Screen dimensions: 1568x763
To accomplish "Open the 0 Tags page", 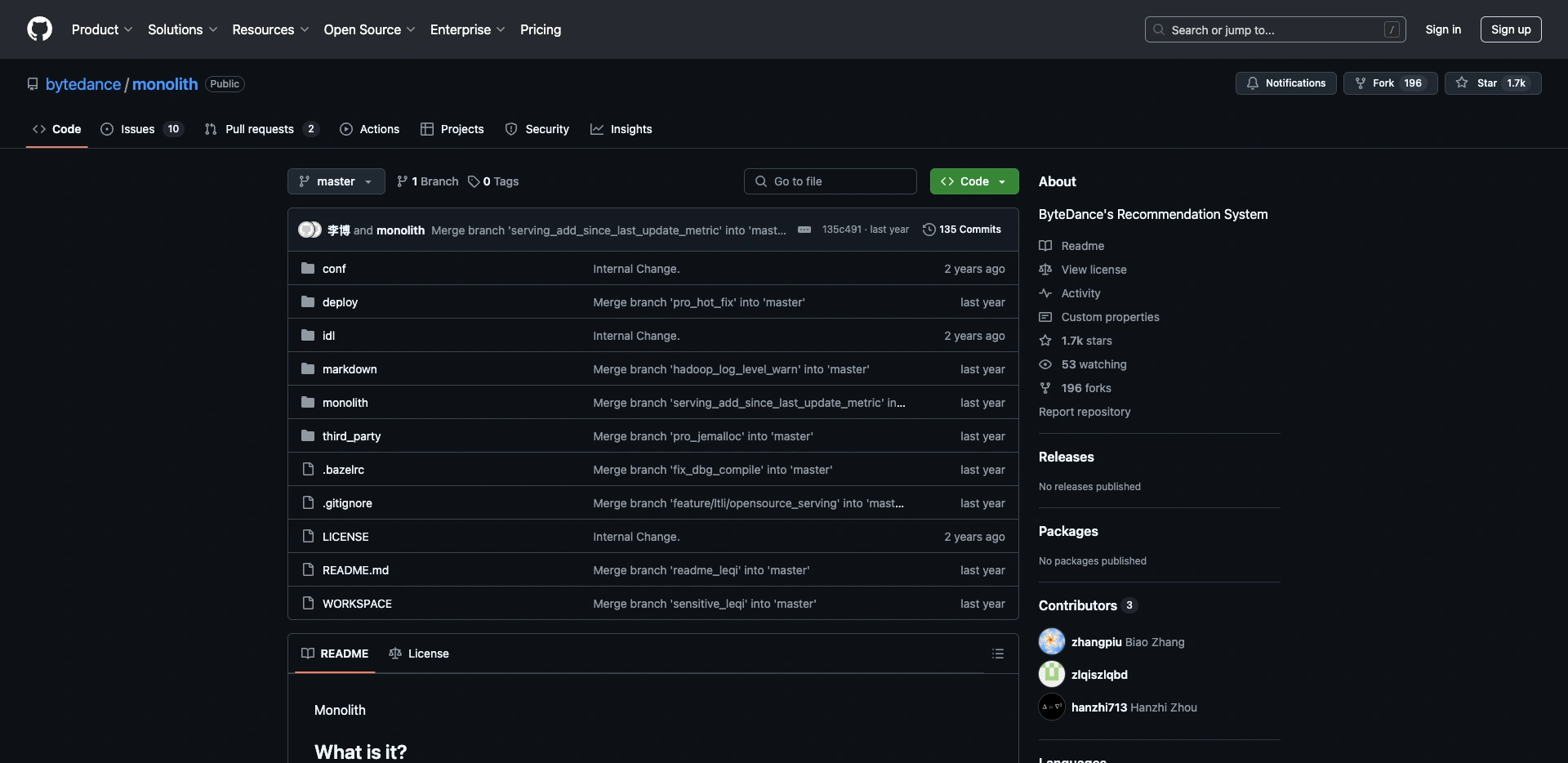I will click(x=493, y=181).
